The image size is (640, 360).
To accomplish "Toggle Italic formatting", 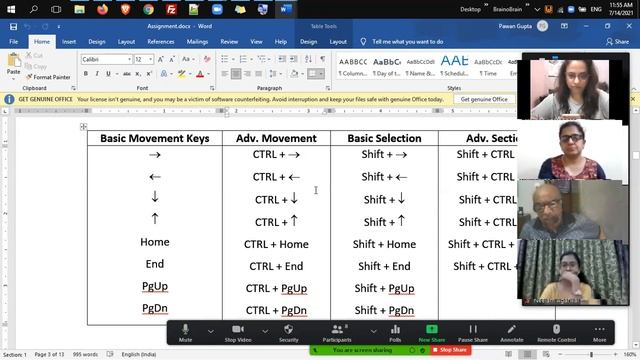I will click(97, 74).
